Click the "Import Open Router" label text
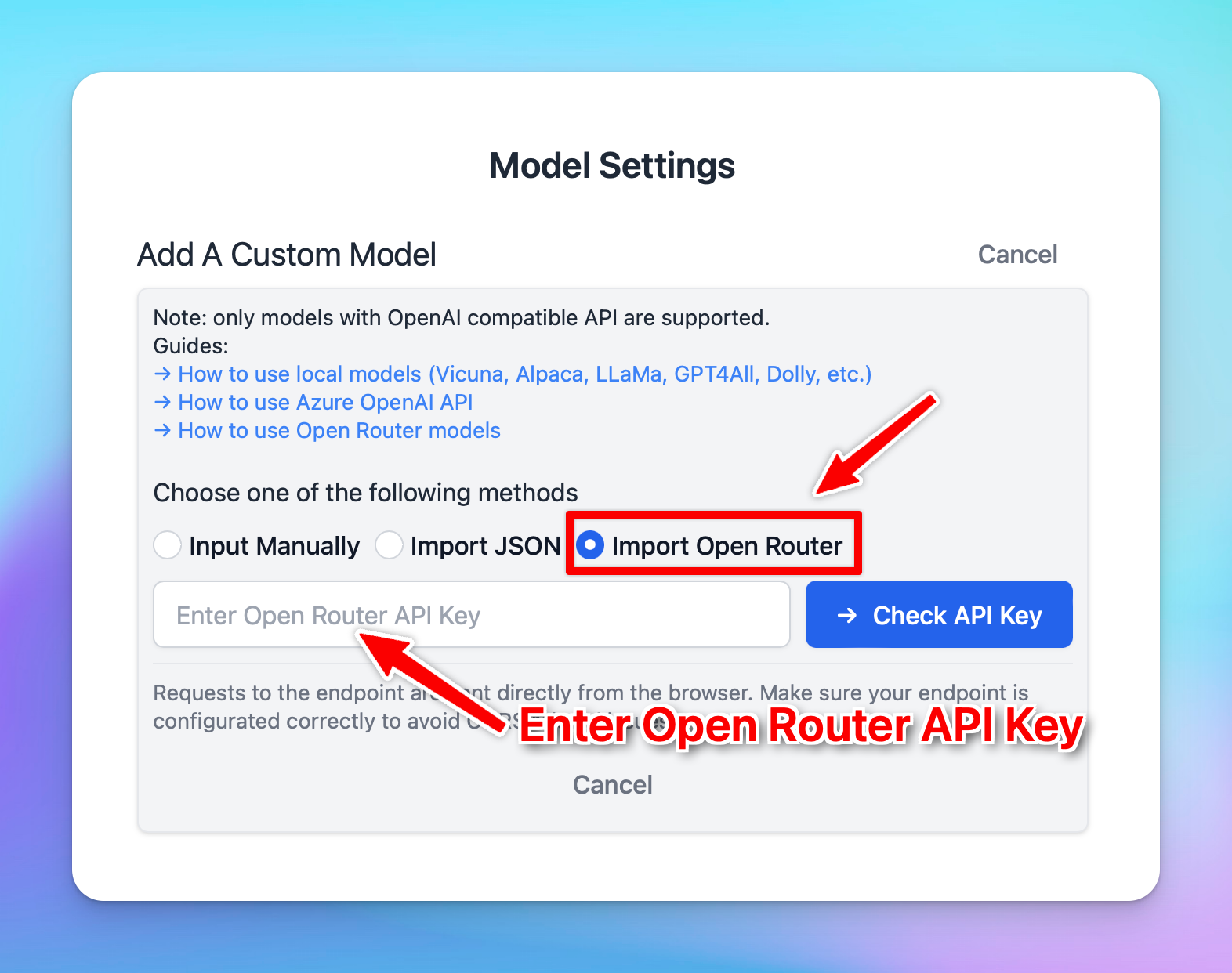Viewport: 1232px width, 973px height. (727, 546)
